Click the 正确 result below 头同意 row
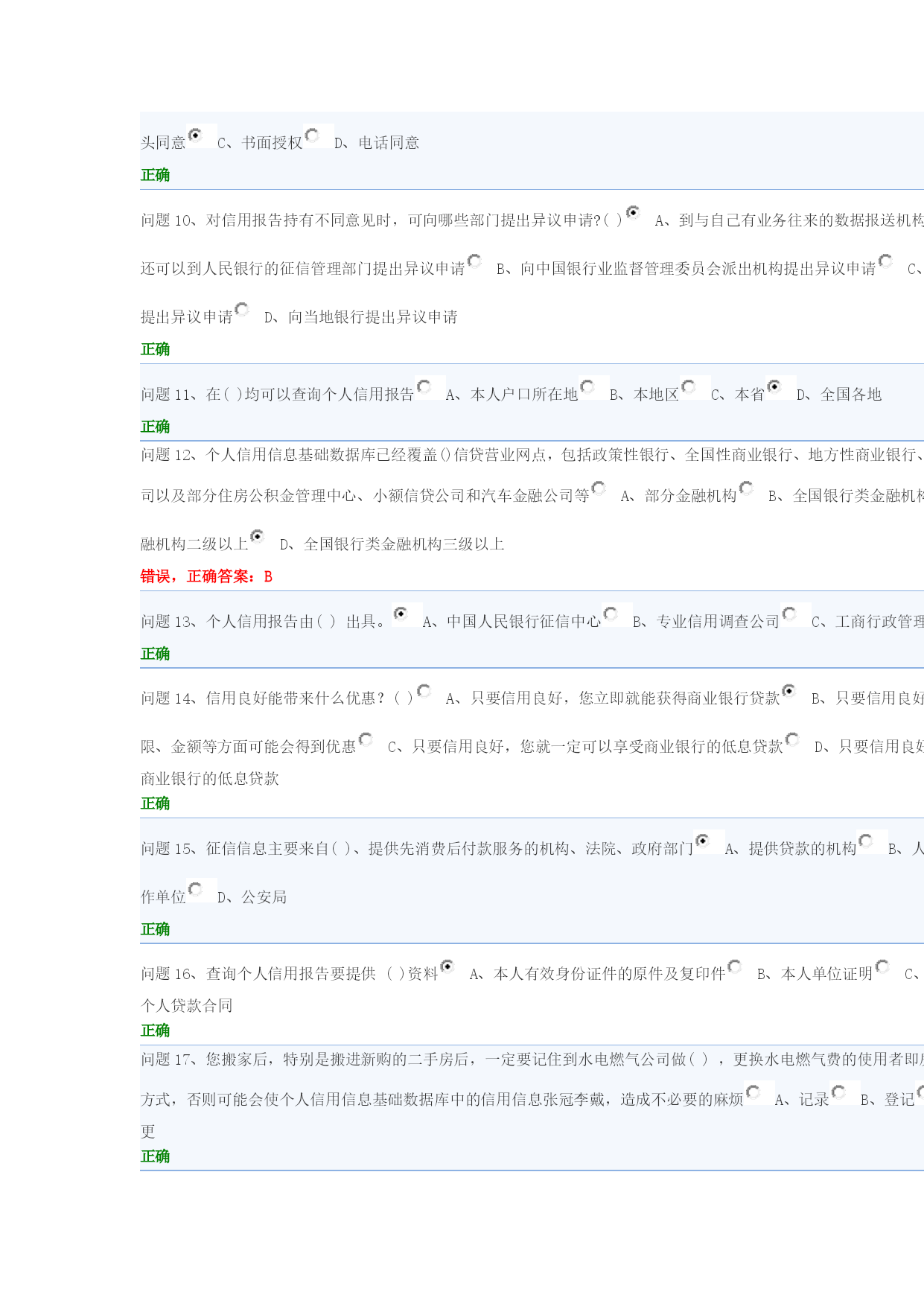 (x=156, y=175)
